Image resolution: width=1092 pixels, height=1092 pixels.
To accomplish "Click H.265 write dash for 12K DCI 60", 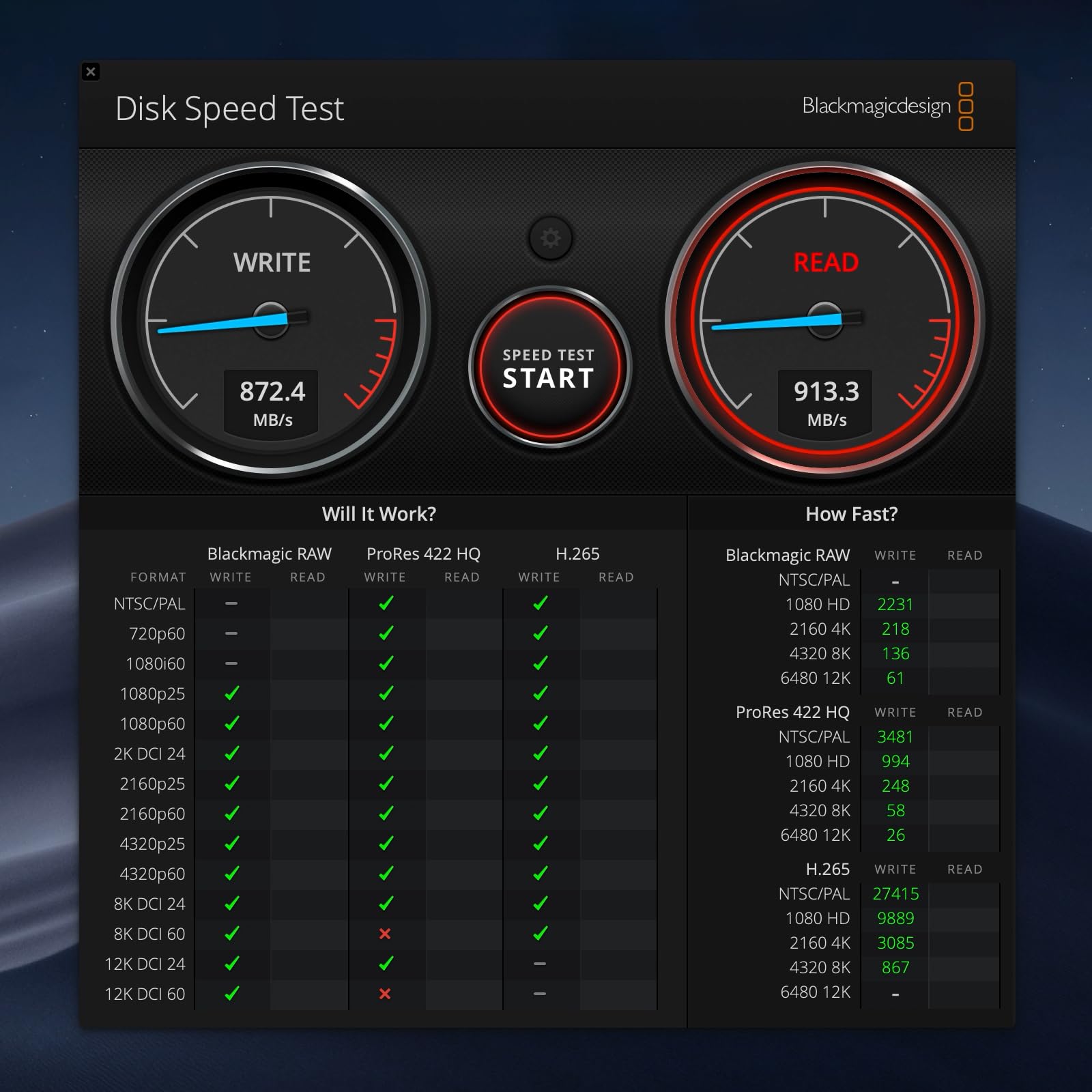I will (540, 994).
